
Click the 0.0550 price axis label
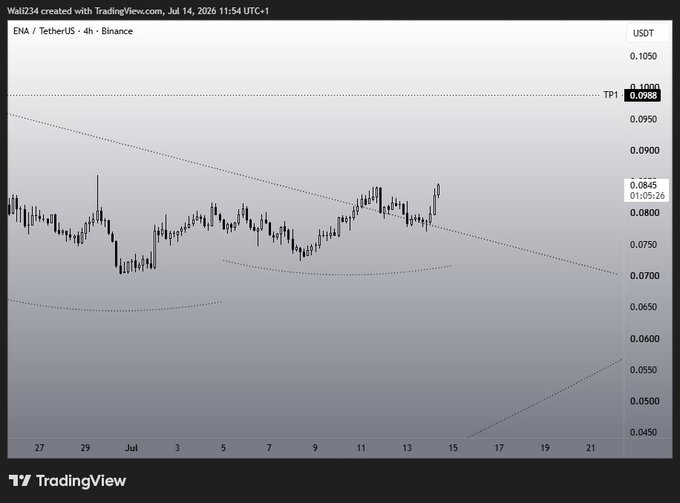(x=644, y=370)
